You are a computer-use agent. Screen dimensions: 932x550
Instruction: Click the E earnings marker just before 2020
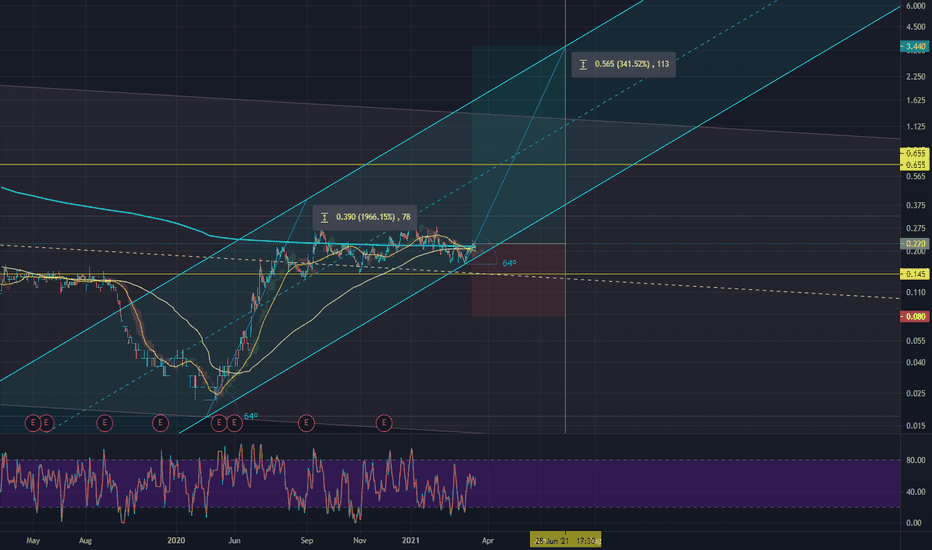[160, 423]
